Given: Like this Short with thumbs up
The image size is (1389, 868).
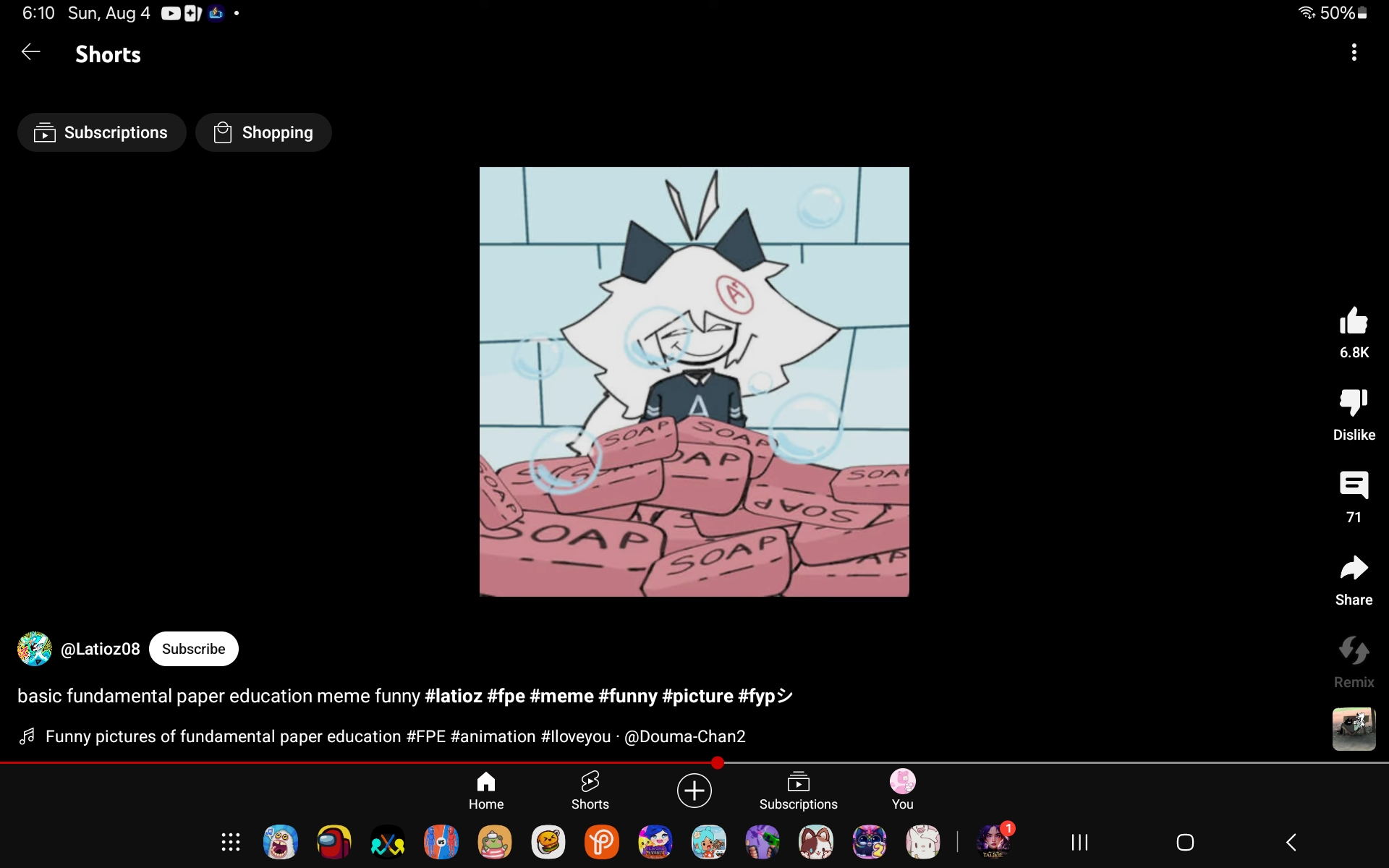Looking at the screenshot, I should pyautogui.click(x=1354, y=321).
